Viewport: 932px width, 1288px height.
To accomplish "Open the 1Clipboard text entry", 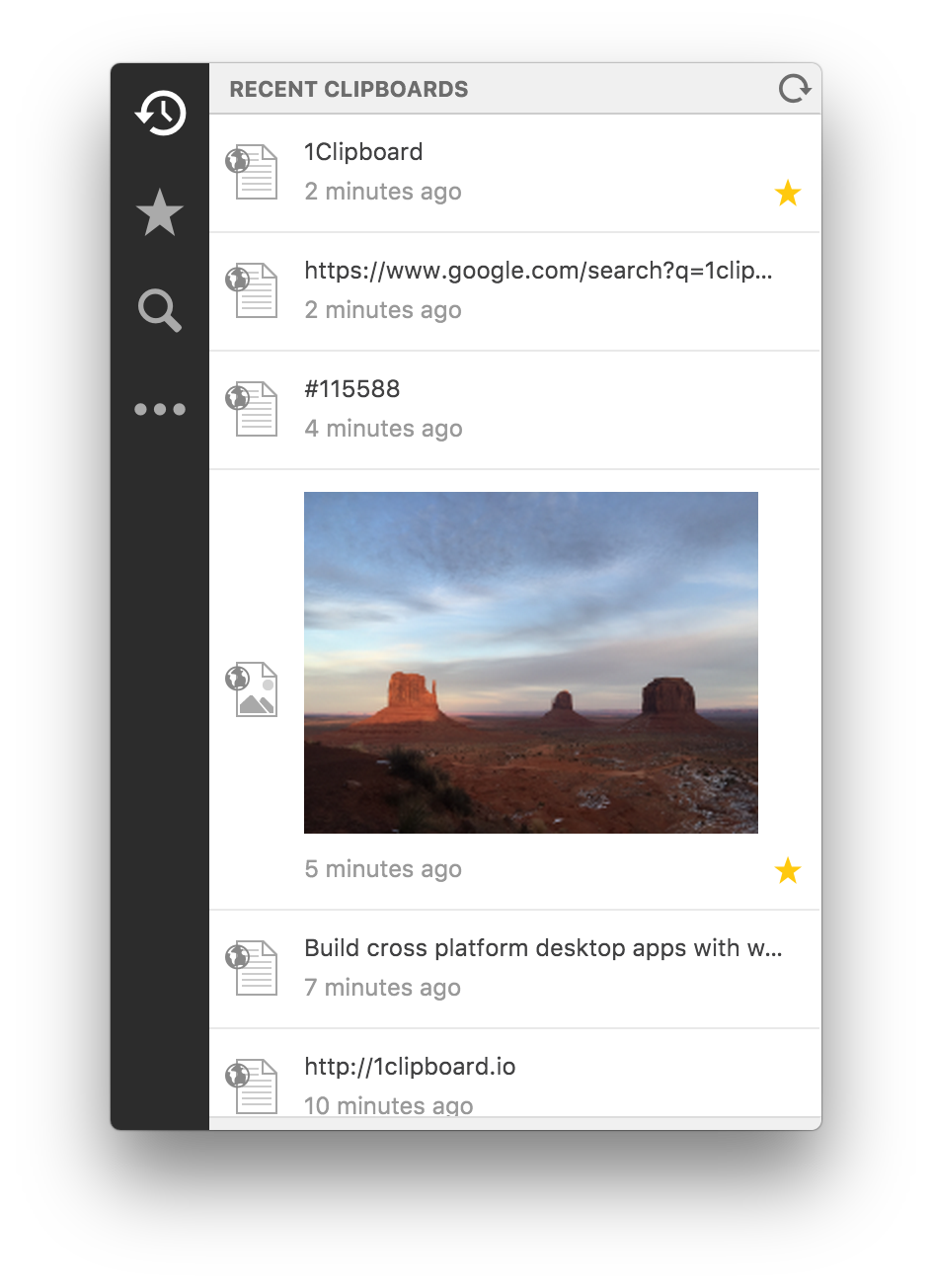I will coord(362,152).
